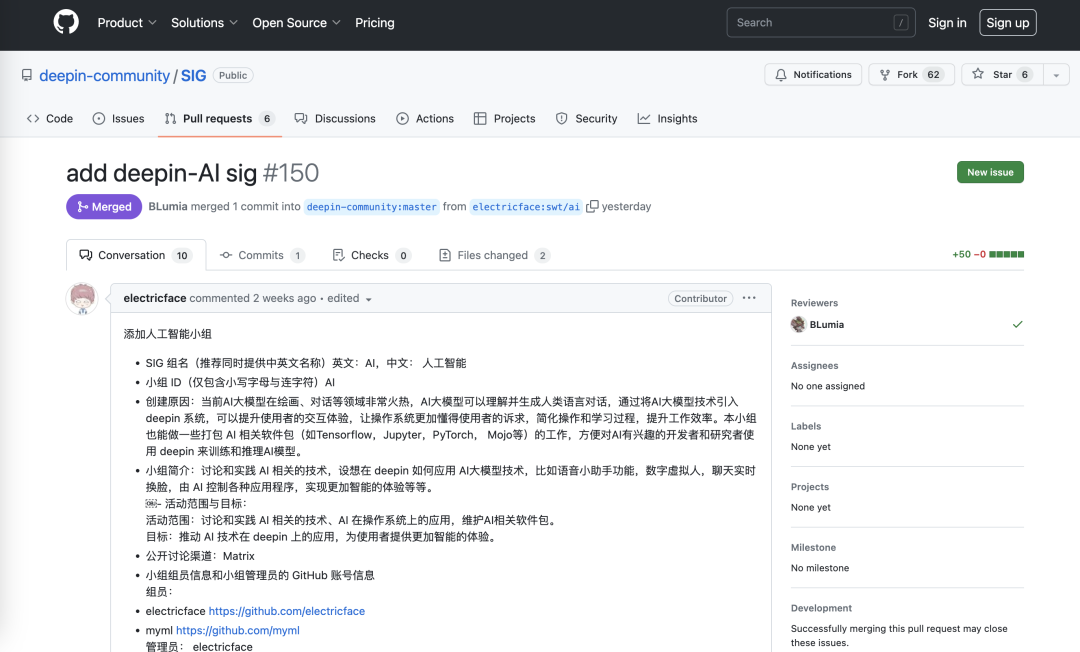This screenshot has width=1080, height=652.
Task: Open the deepin-community organization link
Action: click(x=104, y=76)
